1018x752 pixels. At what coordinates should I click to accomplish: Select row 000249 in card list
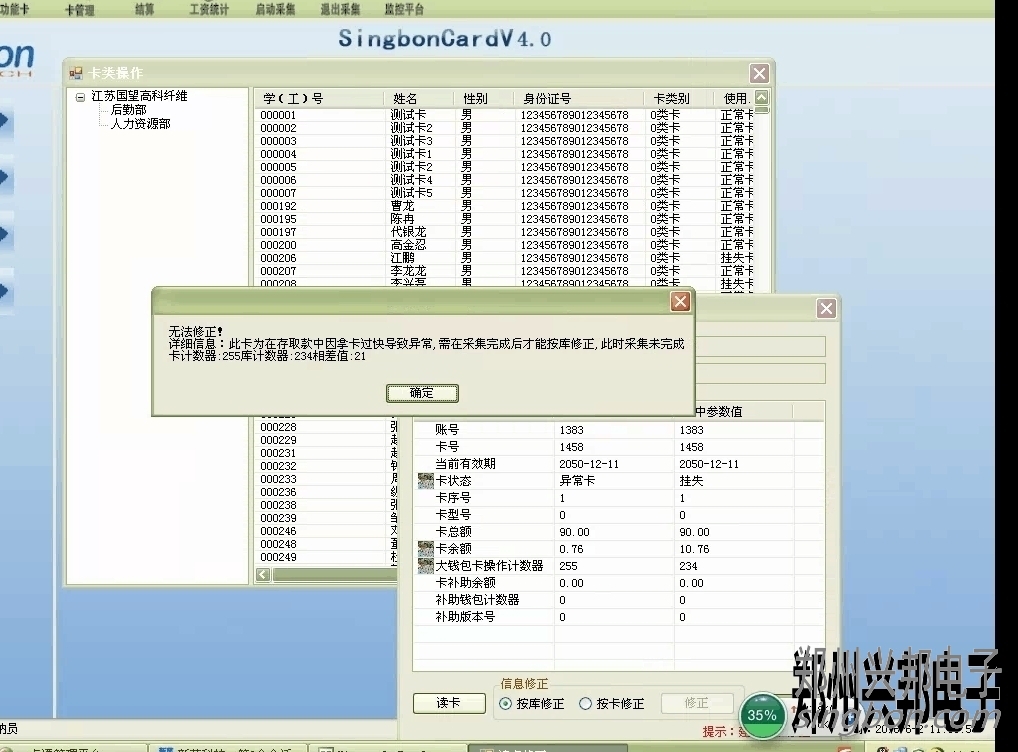click(x=327, y=557)
